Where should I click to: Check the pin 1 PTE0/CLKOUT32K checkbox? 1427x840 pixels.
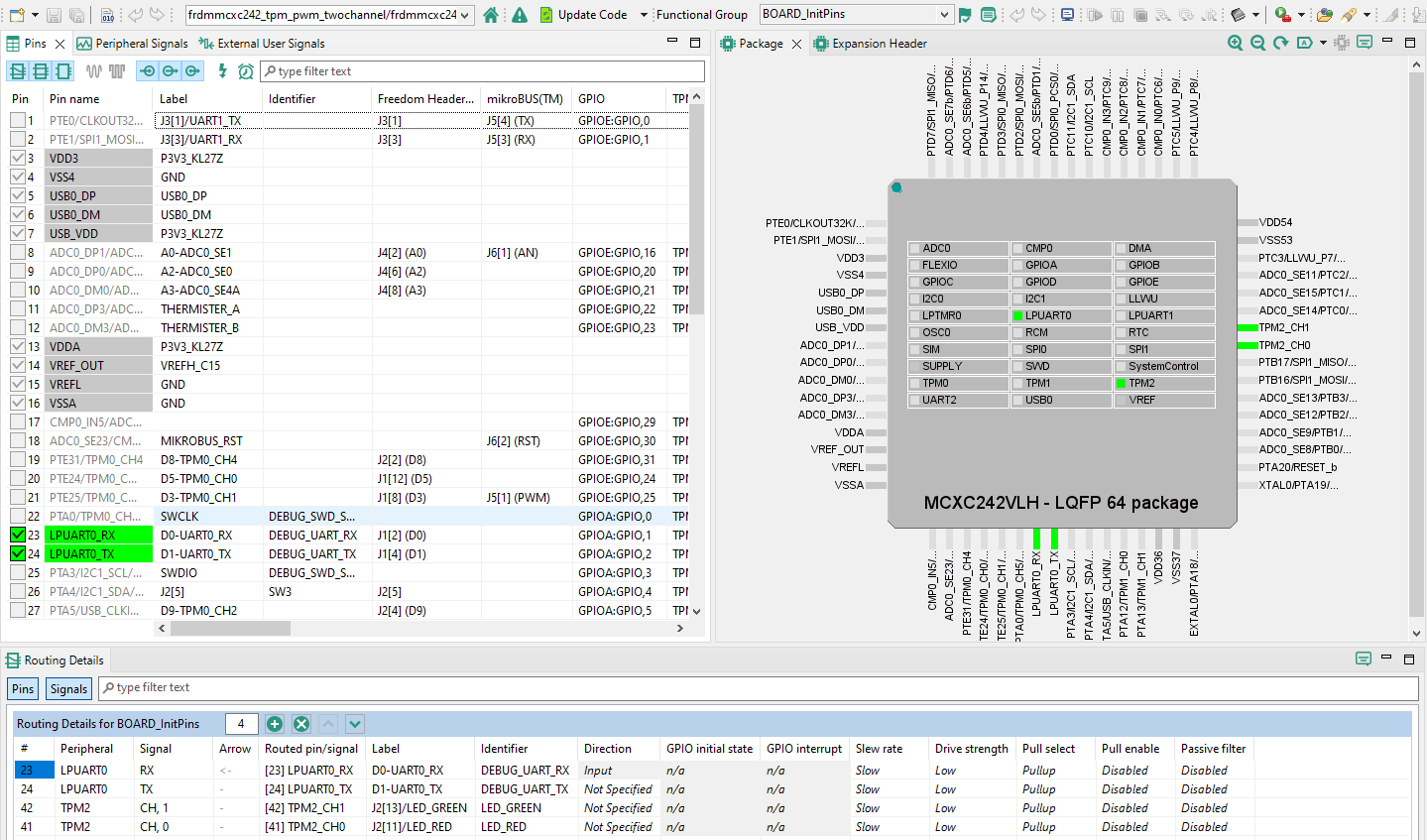pos(18,120)
